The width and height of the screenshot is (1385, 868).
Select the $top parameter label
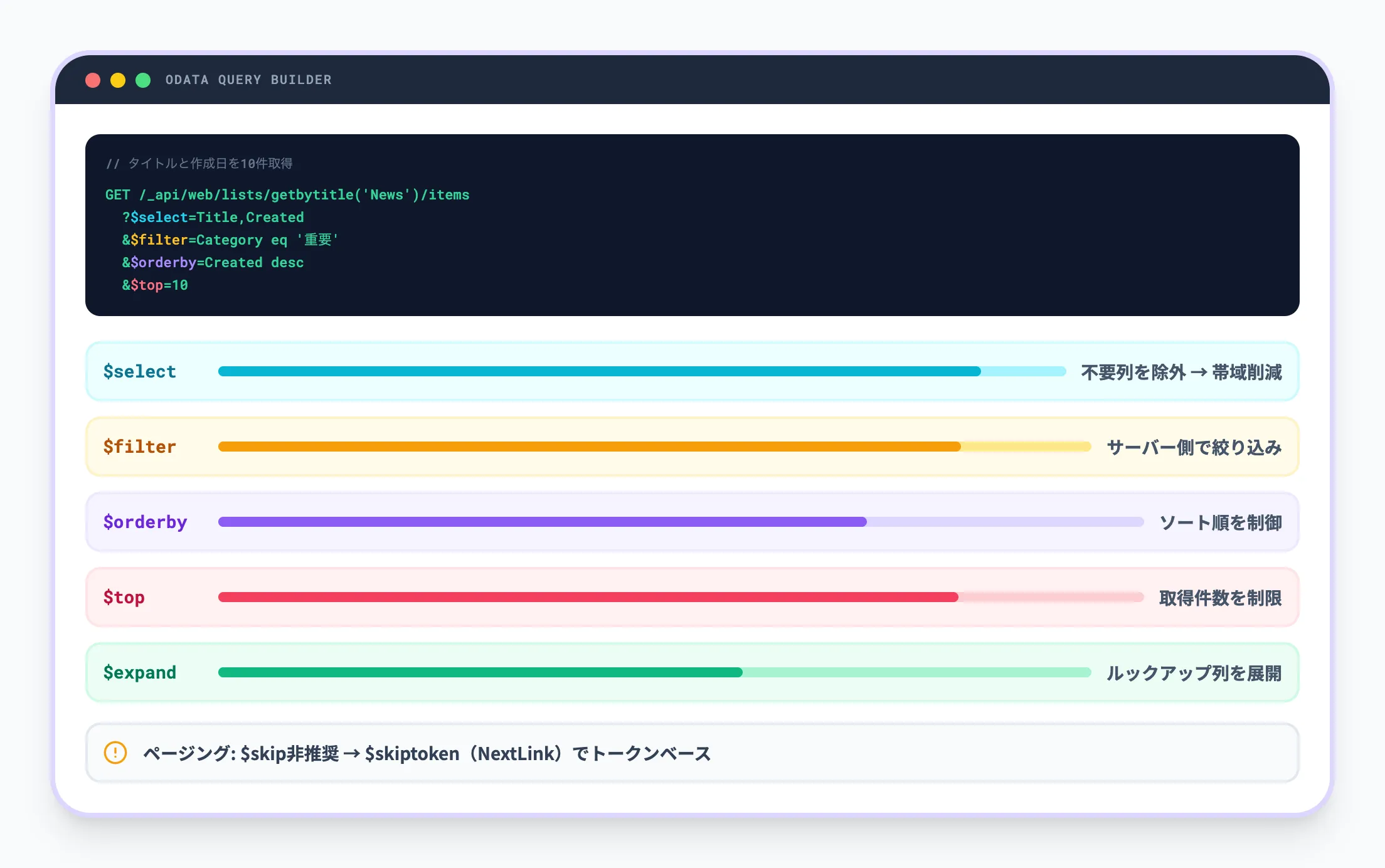pos(124,597)
